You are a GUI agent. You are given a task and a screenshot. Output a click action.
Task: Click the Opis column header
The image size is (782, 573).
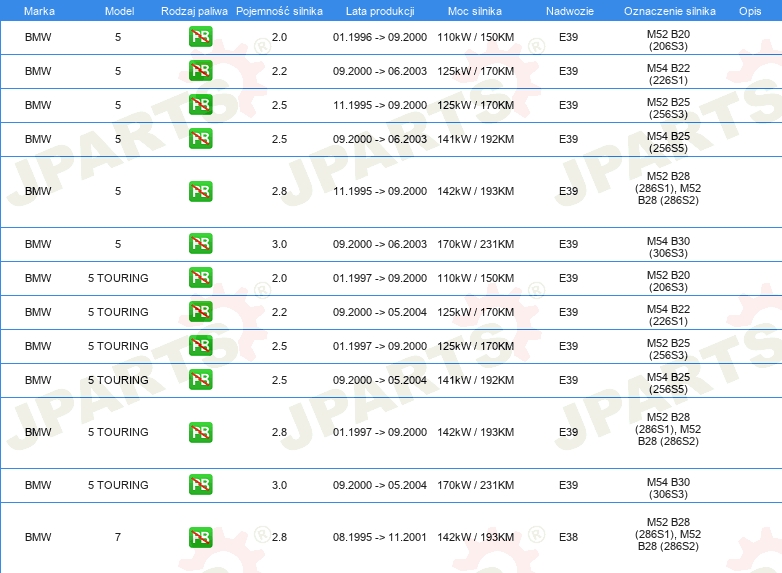point(750,11)
